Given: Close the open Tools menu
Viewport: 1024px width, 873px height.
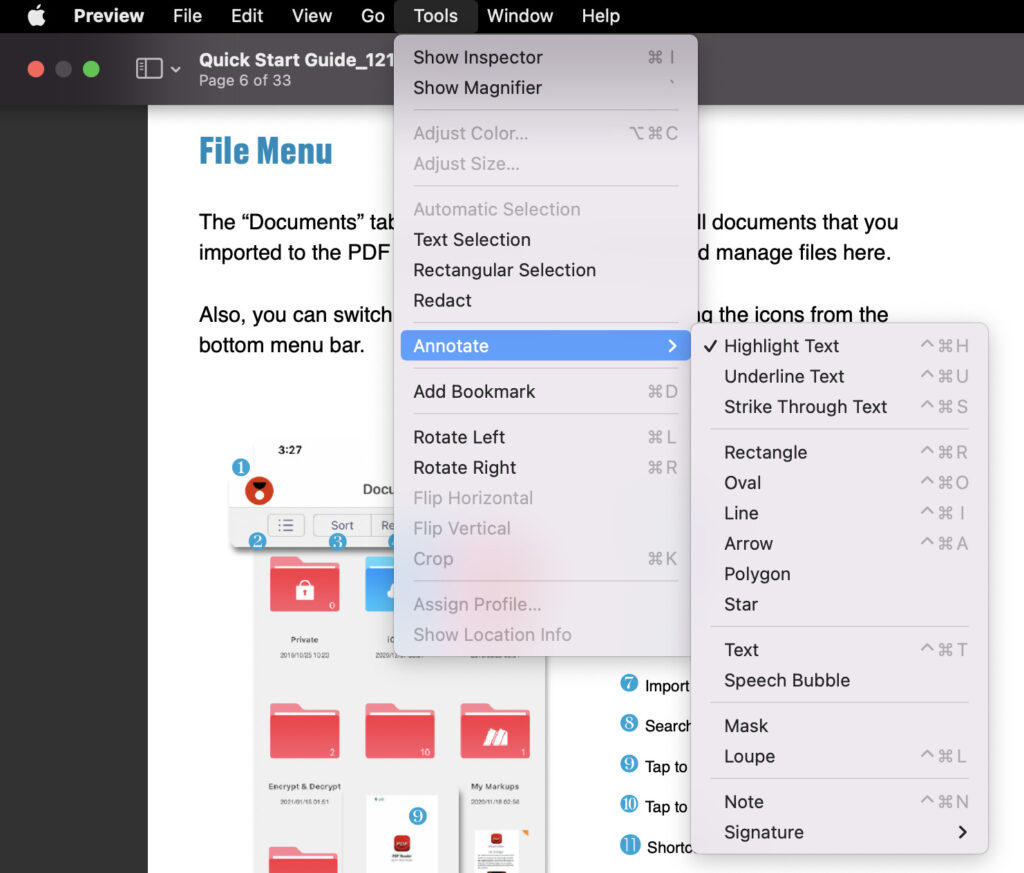Looking at the screenshot, I should pyautogui.click(x=436, y=16).
